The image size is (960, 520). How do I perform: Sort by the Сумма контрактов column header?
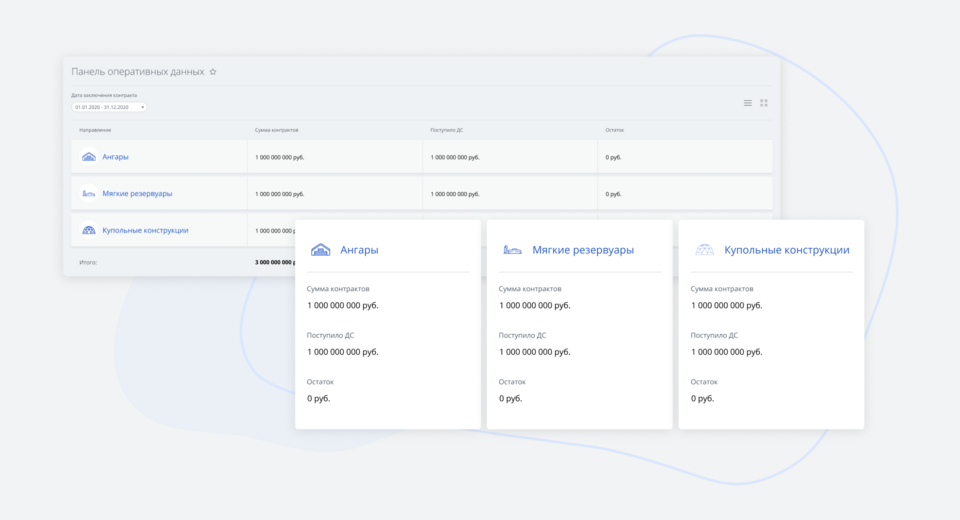pos(277,130)
